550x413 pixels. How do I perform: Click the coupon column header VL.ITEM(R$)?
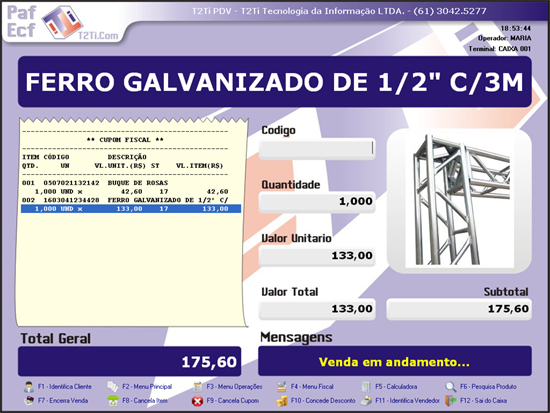coord(200,166)
